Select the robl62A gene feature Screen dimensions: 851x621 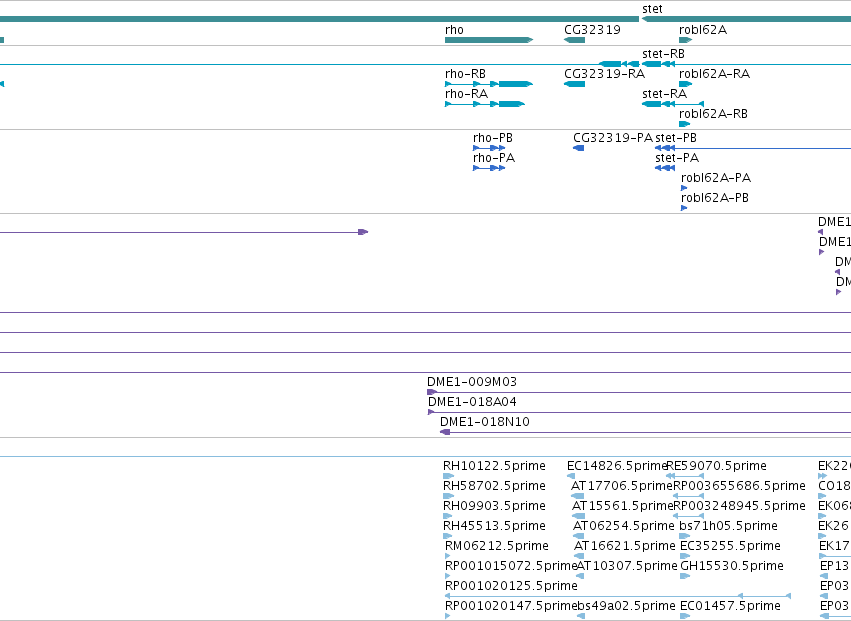pos(685,40)
